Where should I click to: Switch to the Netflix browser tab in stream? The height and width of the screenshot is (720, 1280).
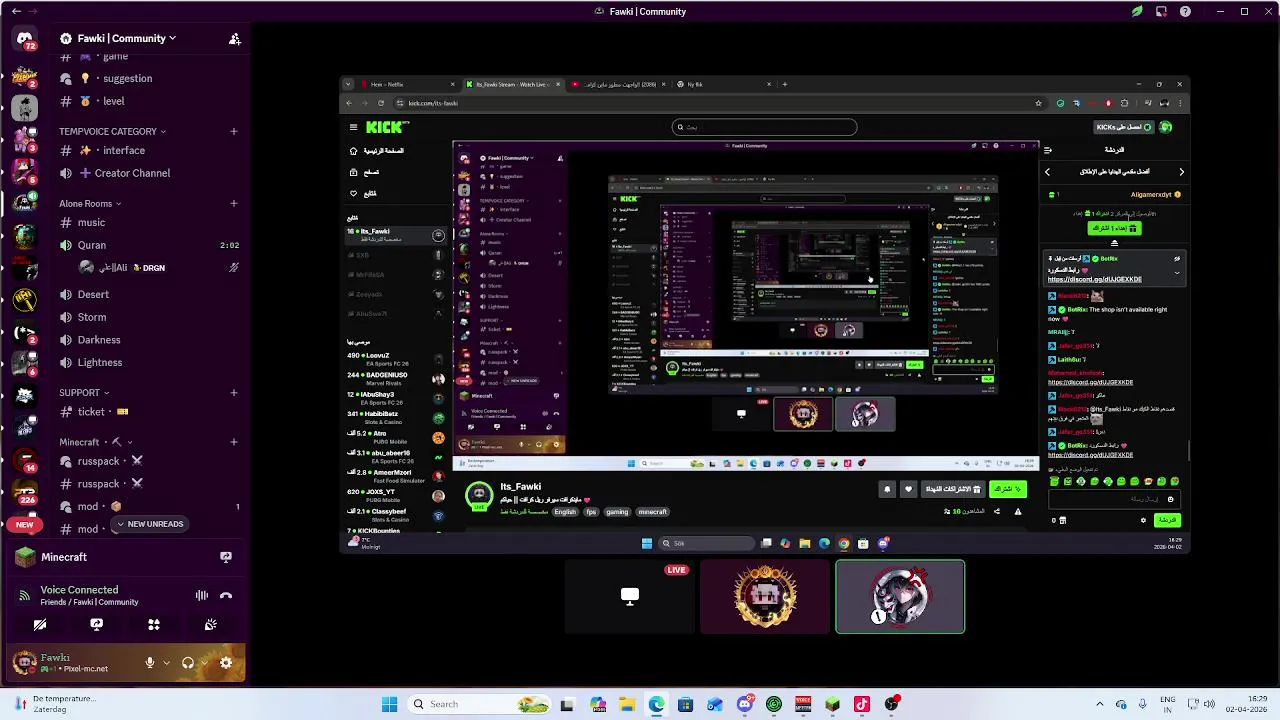tap(405, 84)
